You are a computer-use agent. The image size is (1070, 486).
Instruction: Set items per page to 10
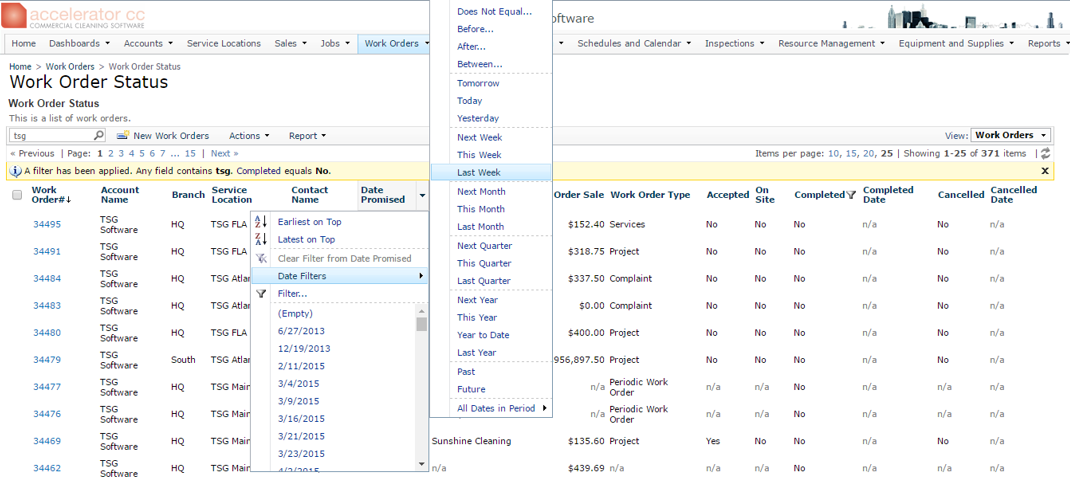[x=833, y=154]
